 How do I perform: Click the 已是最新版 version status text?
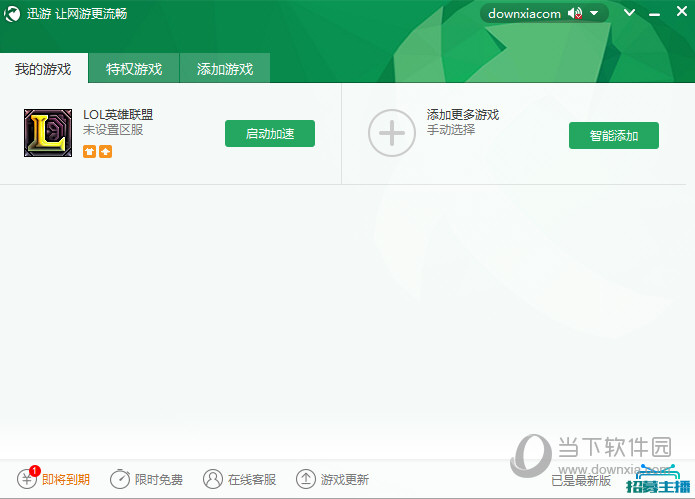pyautogui.click(x=581, y=480)
